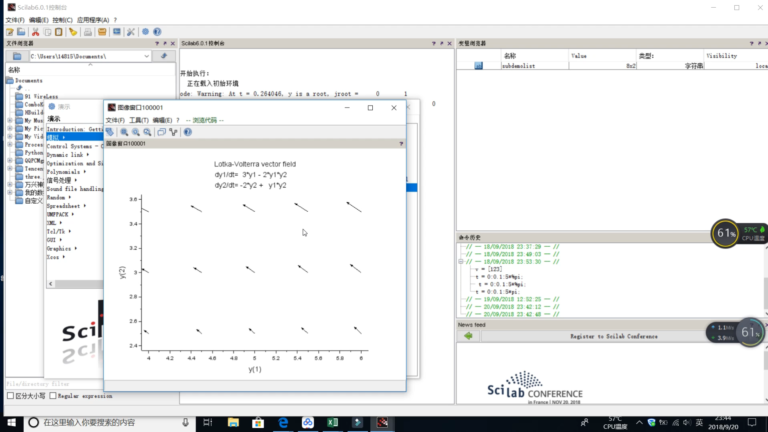768x432 pixels.
Task: Click the 浏览代码 link in figure window
Action: 205,120
